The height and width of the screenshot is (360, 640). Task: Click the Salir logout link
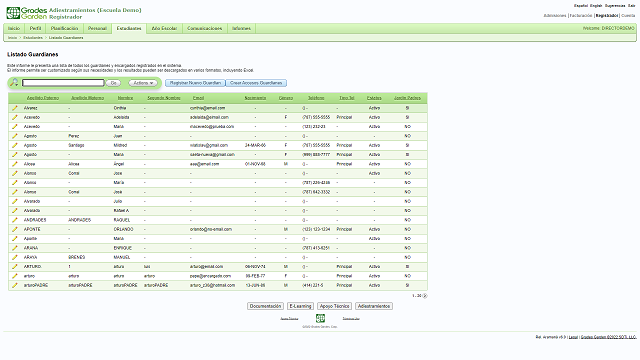(631, 6)
